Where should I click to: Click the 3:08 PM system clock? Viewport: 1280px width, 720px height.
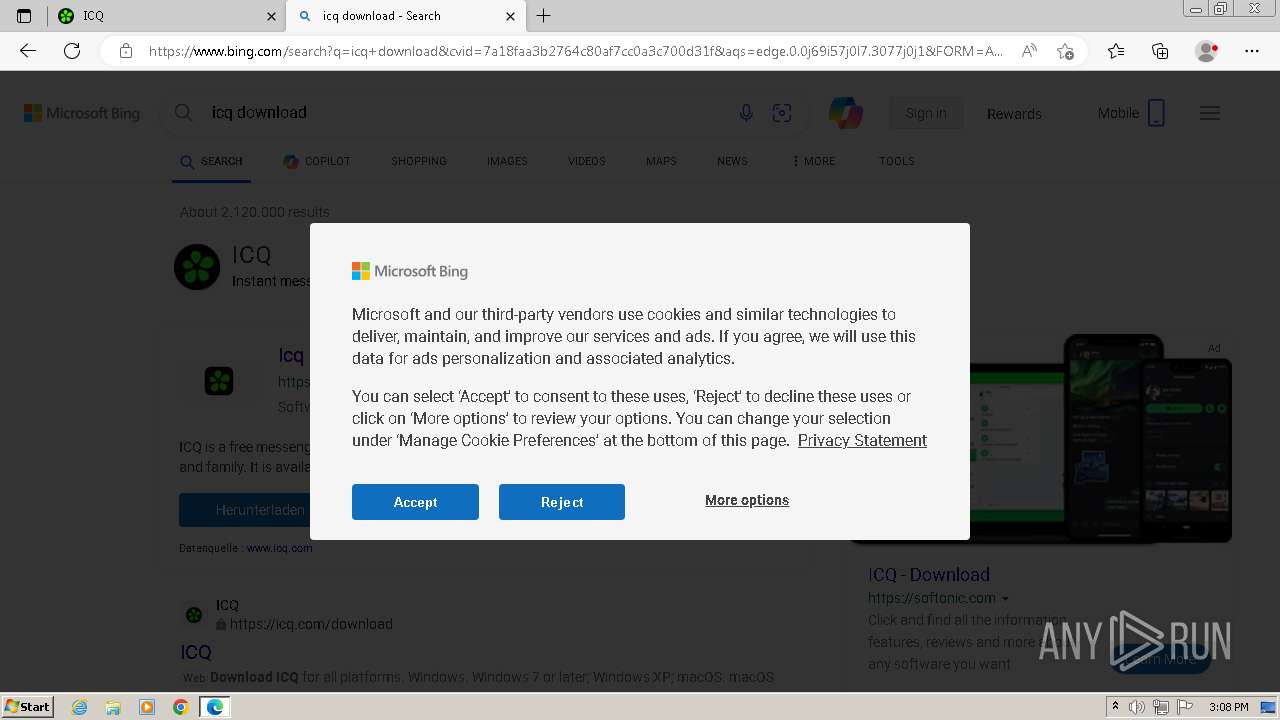pyautogui.click(x=1229, y=707)
